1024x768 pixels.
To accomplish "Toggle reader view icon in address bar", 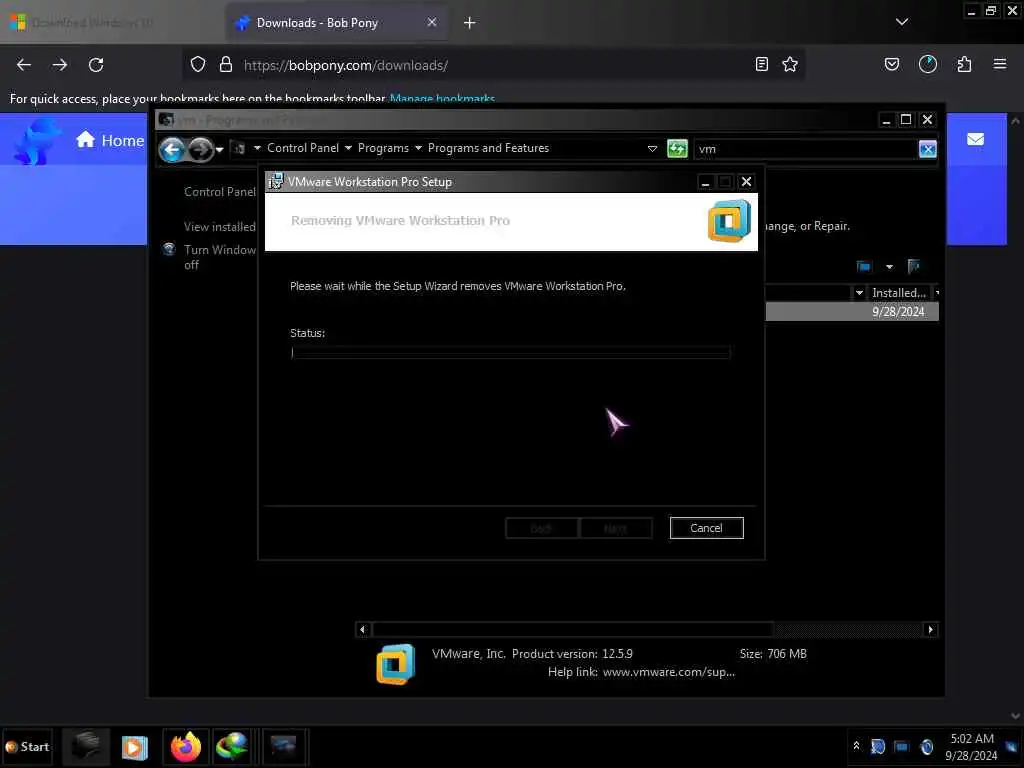I will pyautogui.click(x=761, y=64).
